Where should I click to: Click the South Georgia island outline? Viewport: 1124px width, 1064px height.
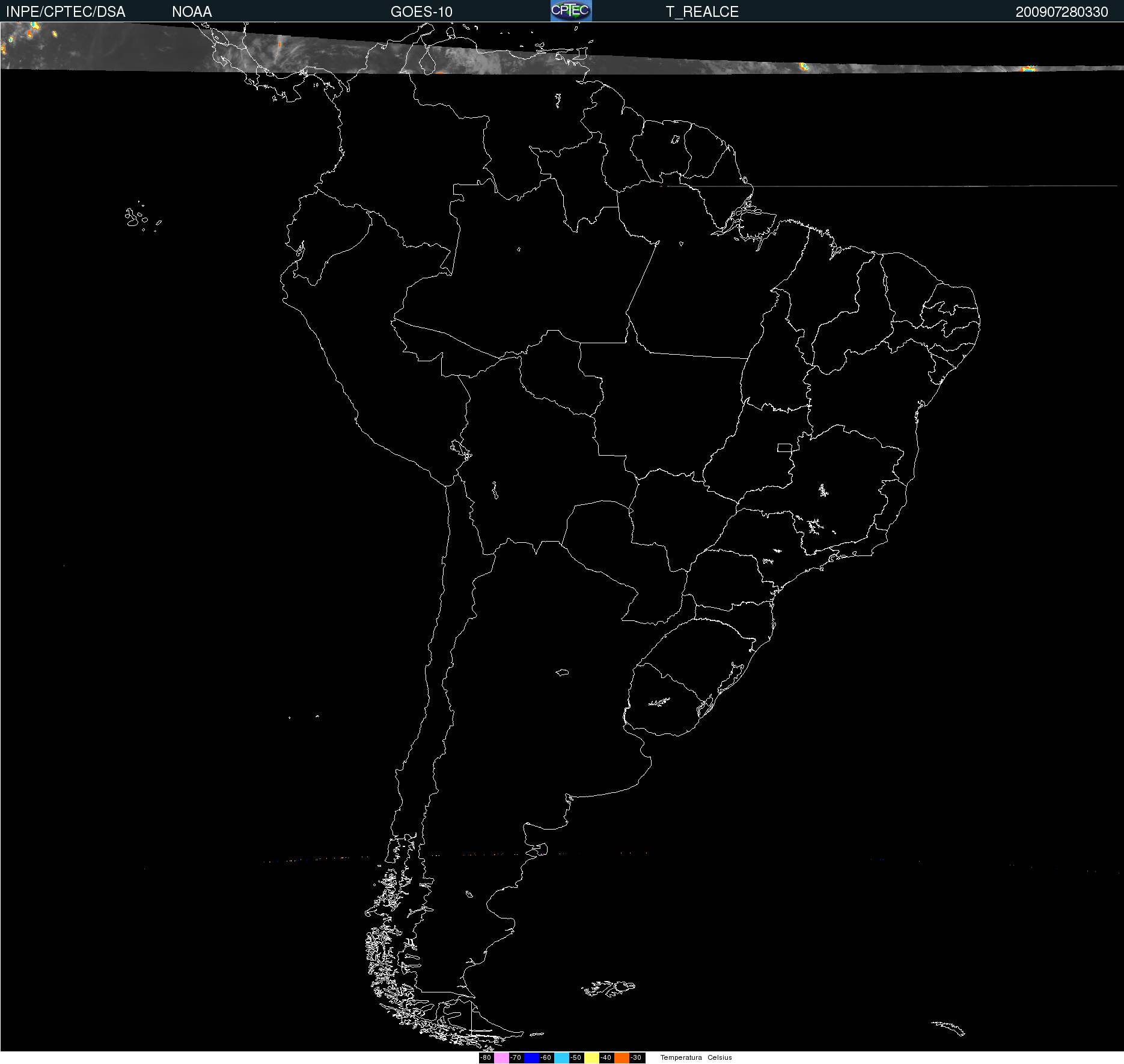(x=948, y=1027)
